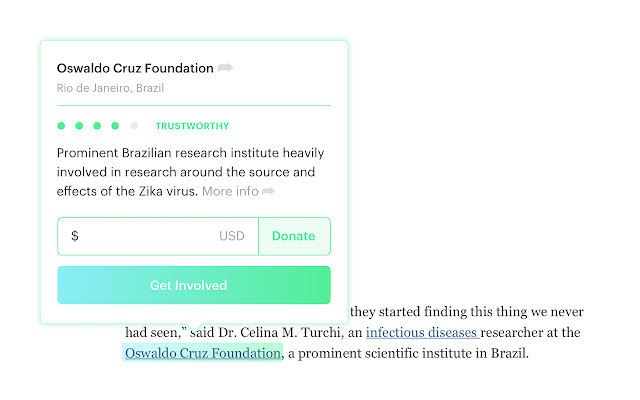Click the fourth green trust rating dot
The height and width of the screenshot is (400, 640).
click(x=116, y=126)
